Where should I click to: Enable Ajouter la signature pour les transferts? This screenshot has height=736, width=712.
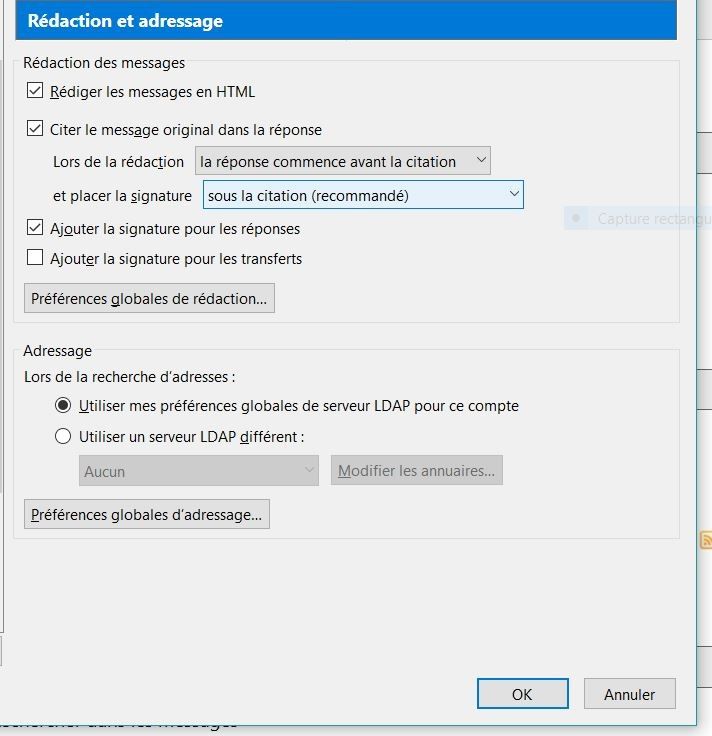[35, 258]
